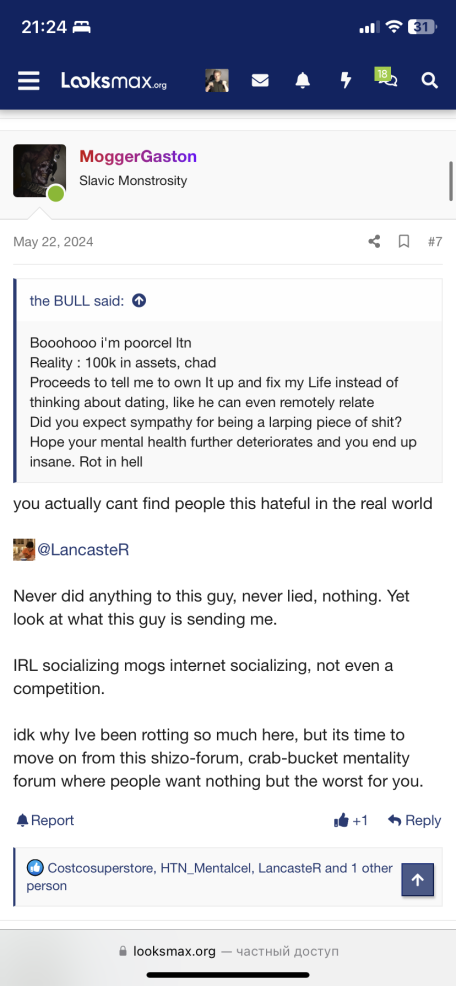Open the bell notifications icon
Viewport: 456px width, 986px height.
pyautogui.click(x=303, y=80)
